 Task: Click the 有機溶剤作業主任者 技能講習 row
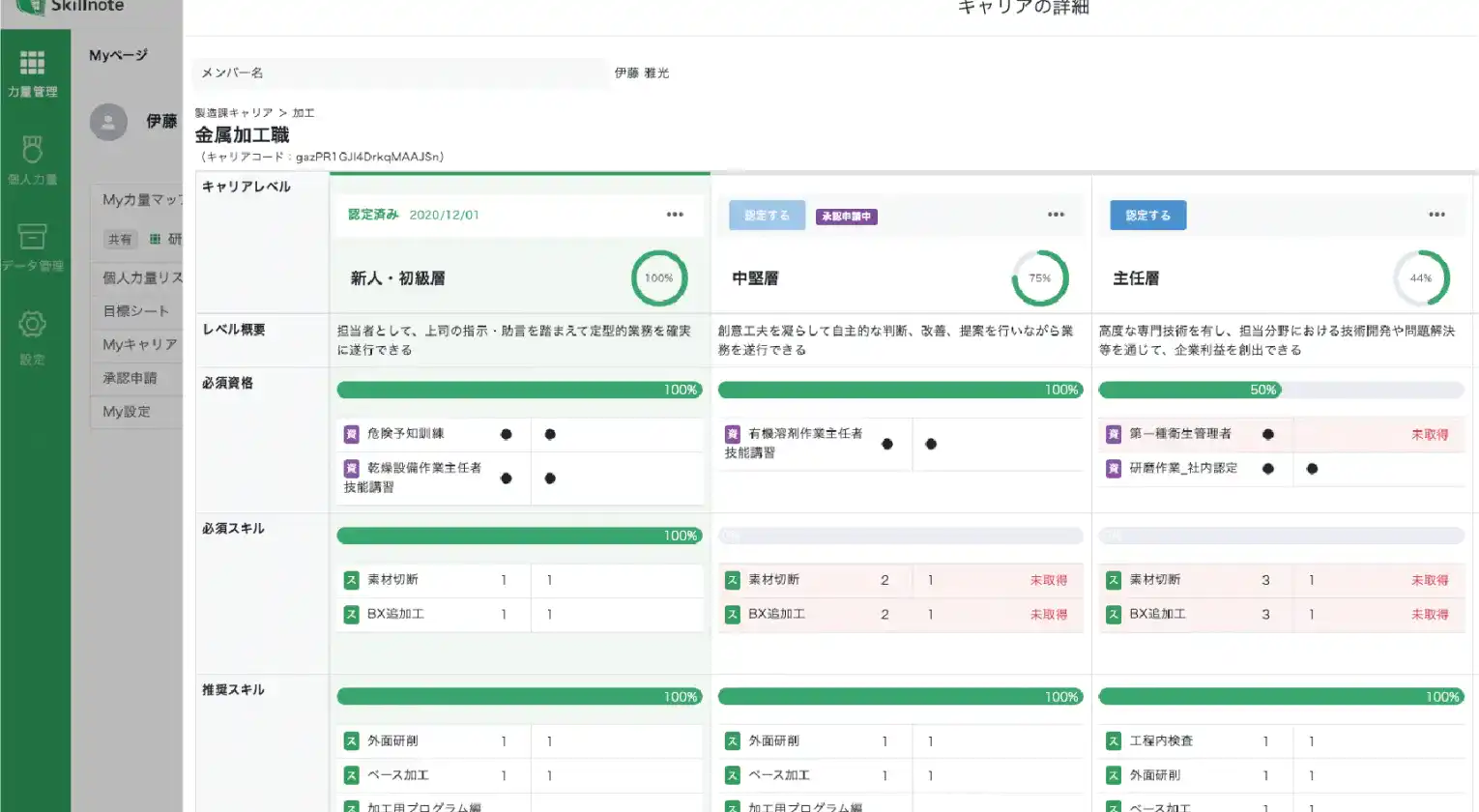[x=900, y=444]
